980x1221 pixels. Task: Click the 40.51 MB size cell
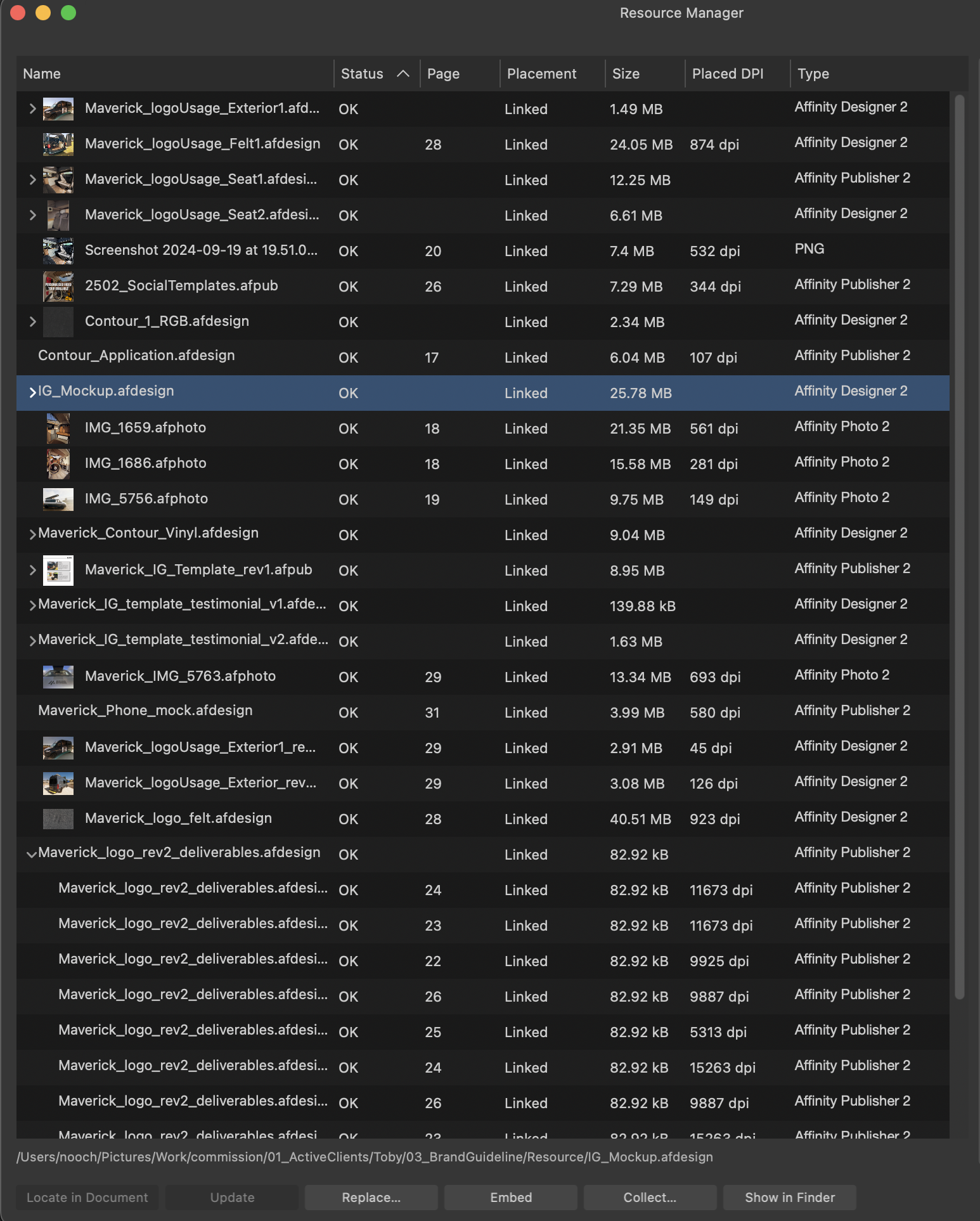point(640,819)
